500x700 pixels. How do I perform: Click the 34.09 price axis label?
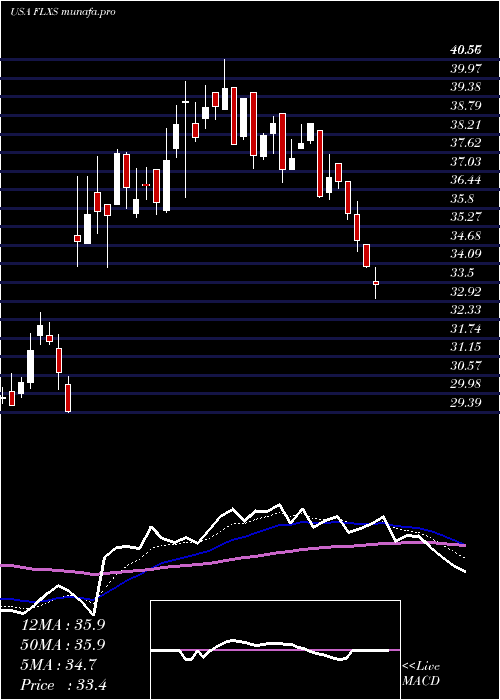[466, 254]
